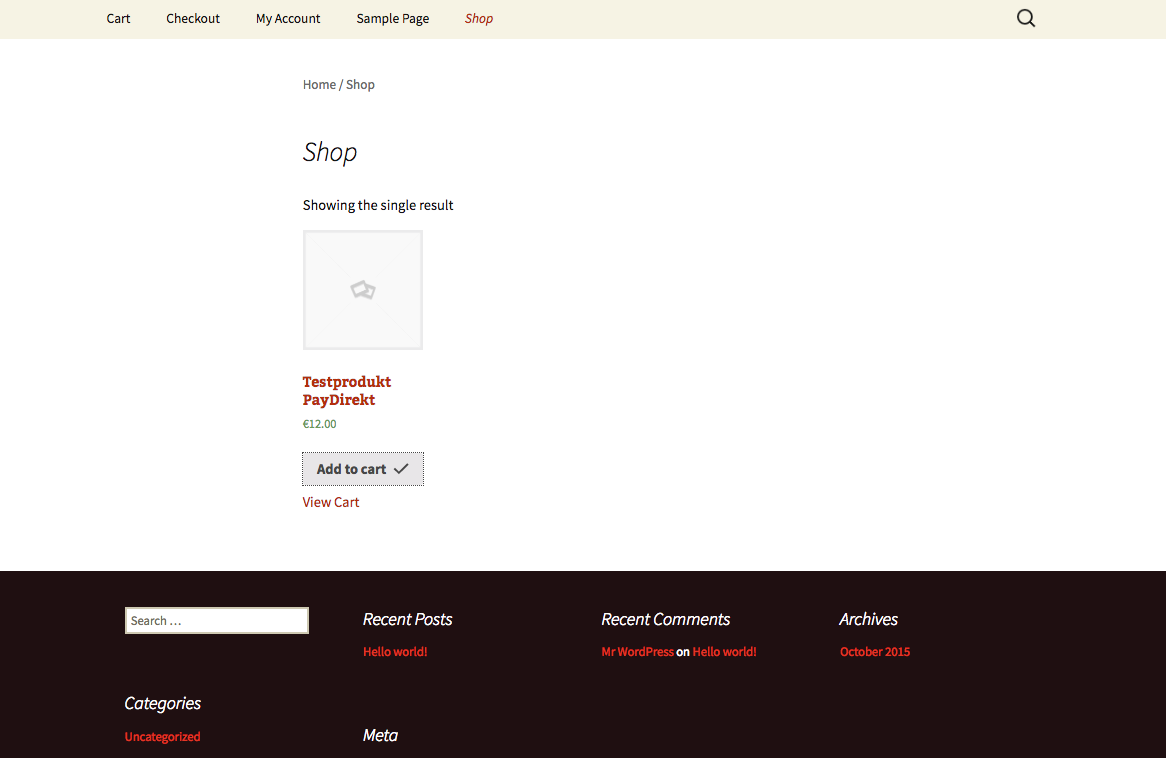Focus the footer Search input field
The height and width of the screenshot is (758, 1166).
[x=216, y=621]
